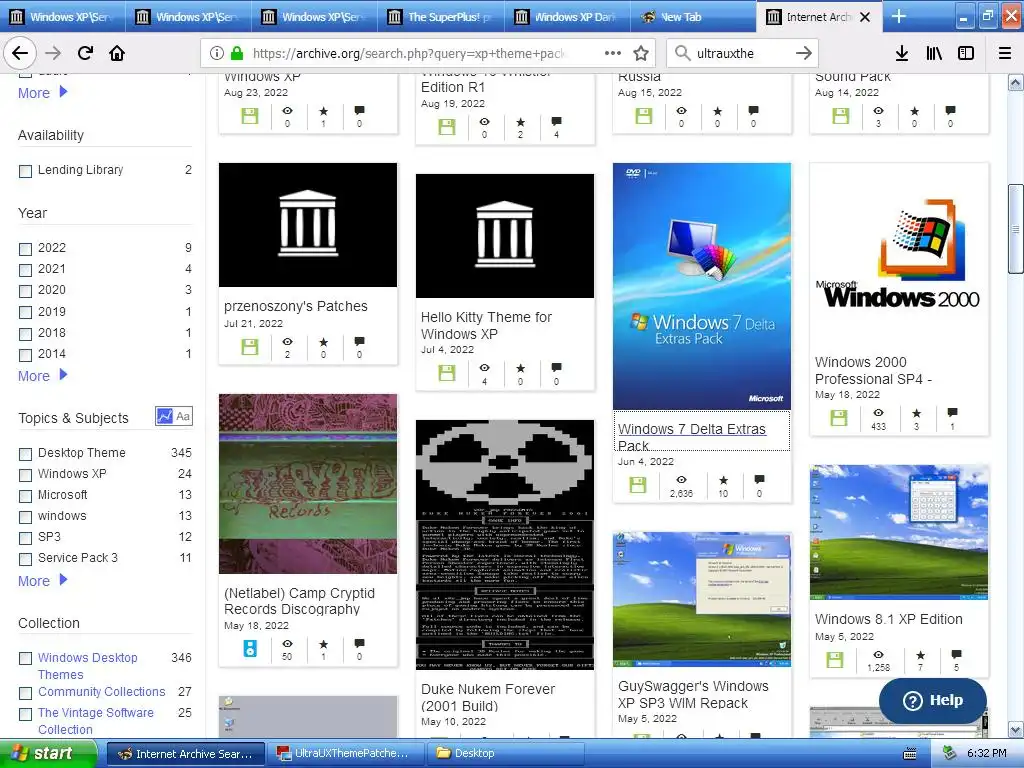Open the browser hamburger menu
The height and width of the screenshot is (768, 1024).
pos(1005,53)
